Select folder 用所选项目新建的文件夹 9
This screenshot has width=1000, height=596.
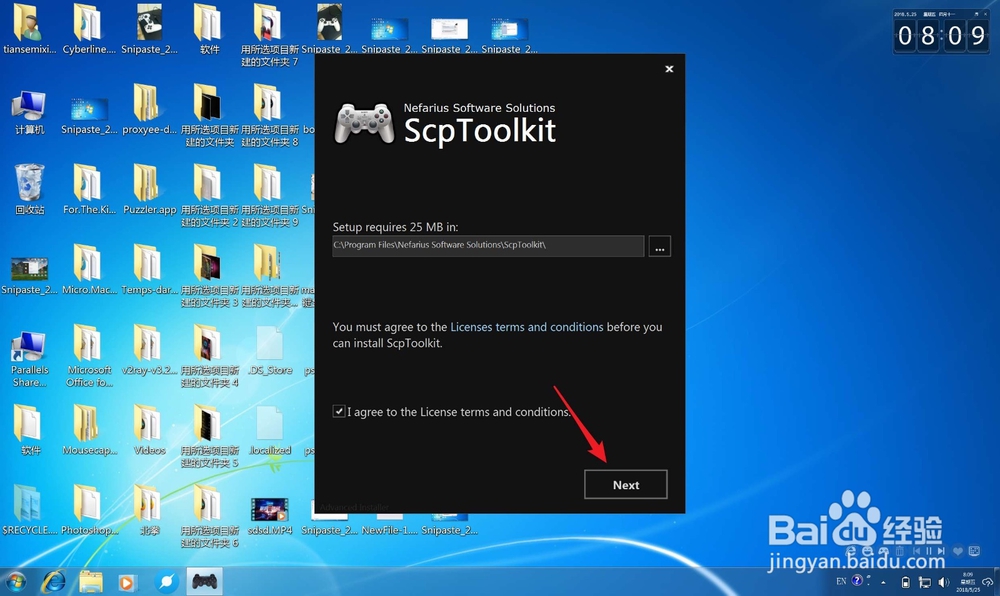coord(270,196)
